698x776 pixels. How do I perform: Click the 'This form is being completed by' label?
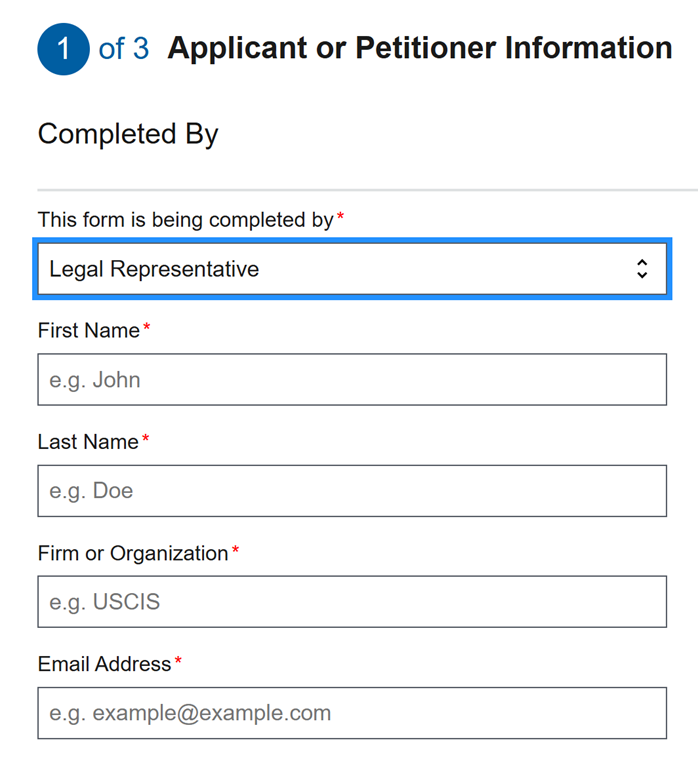[185, 220]
